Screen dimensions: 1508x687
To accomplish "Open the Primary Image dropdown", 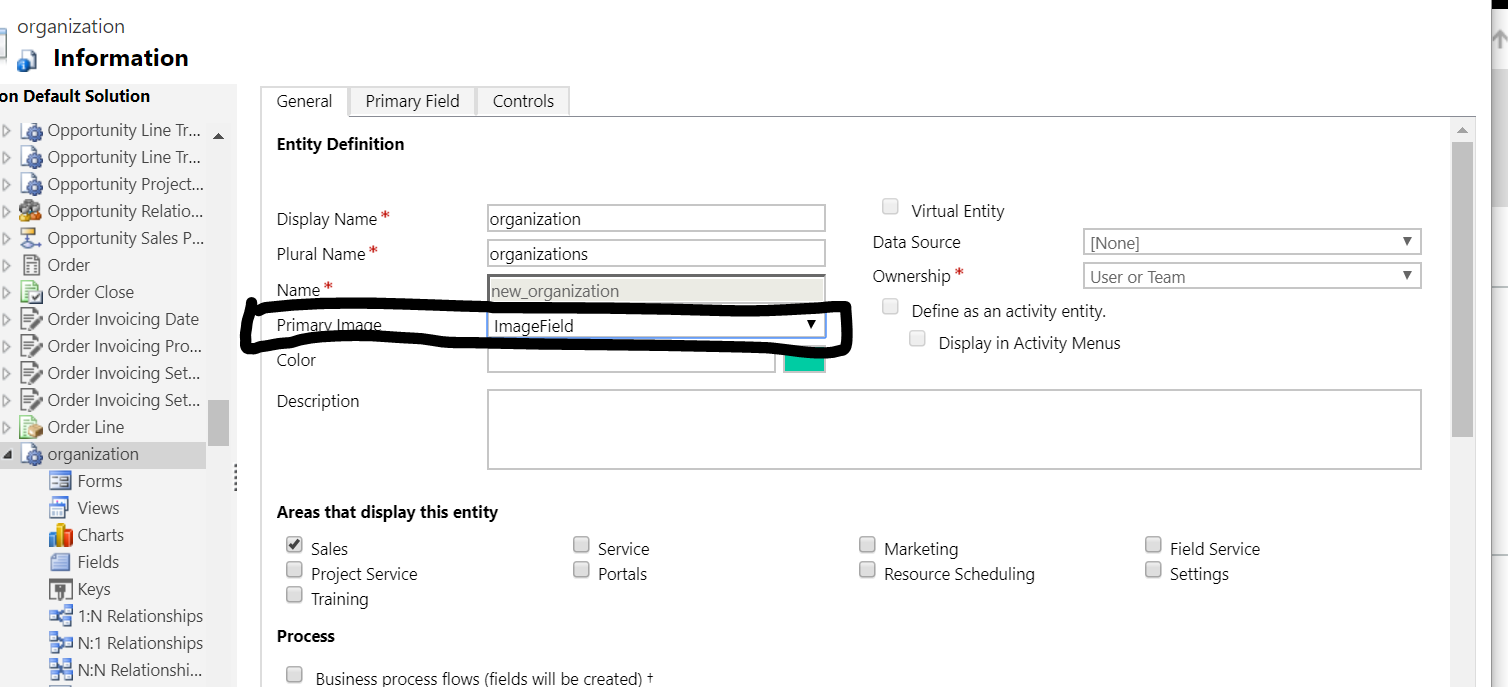I will (656, 325).
